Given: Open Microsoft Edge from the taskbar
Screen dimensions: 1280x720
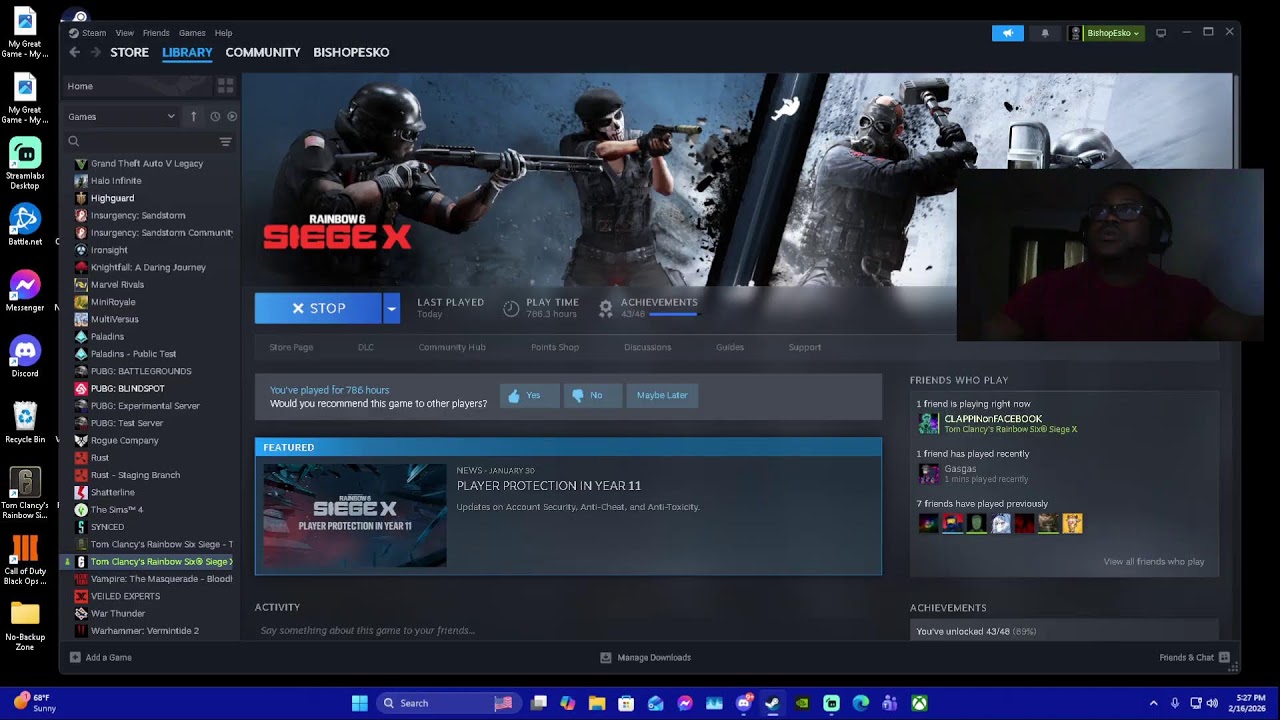Looking at the screenshot, I should point(860,703).
